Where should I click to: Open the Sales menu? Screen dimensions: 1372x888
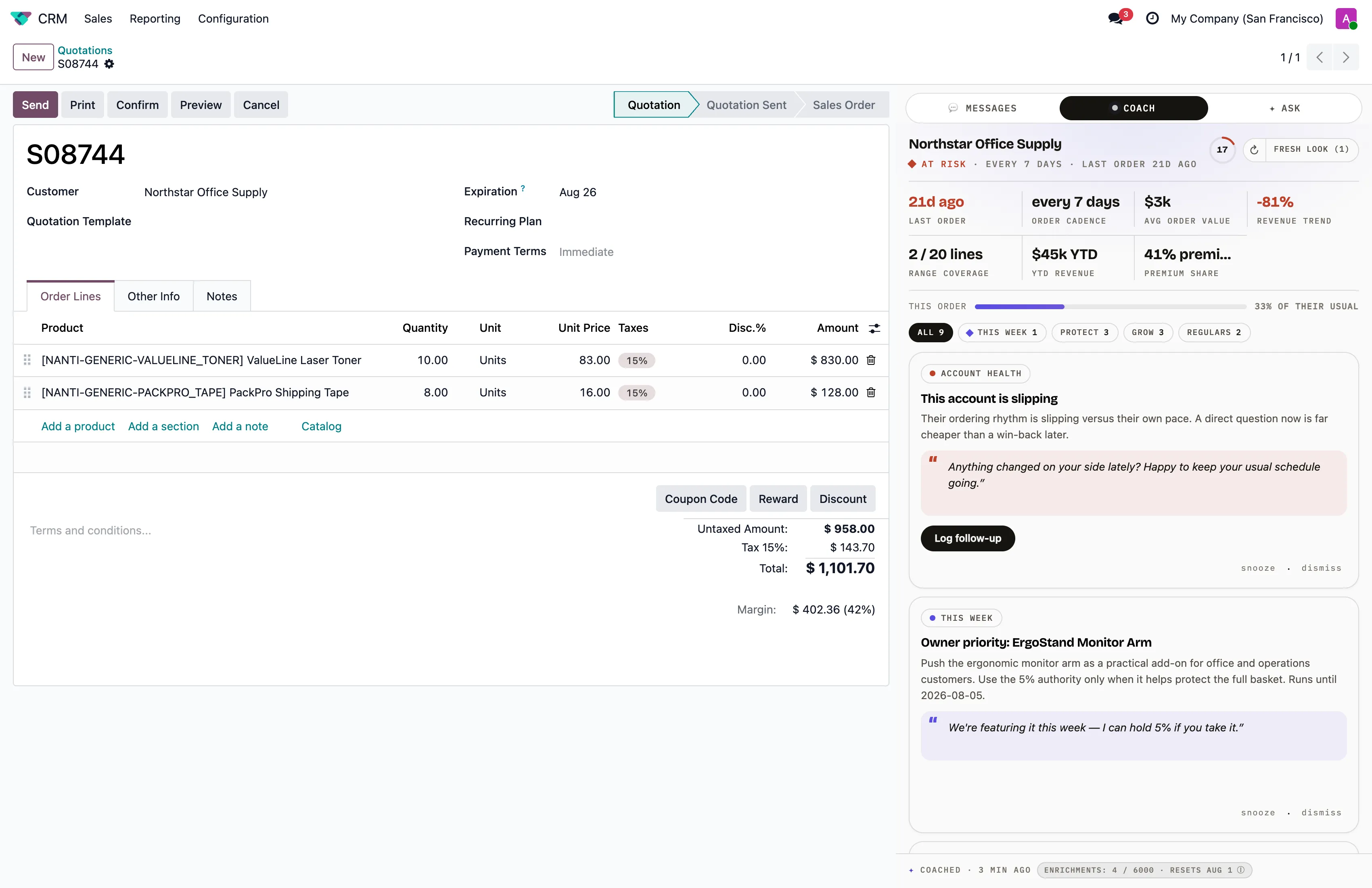[98, 19]
